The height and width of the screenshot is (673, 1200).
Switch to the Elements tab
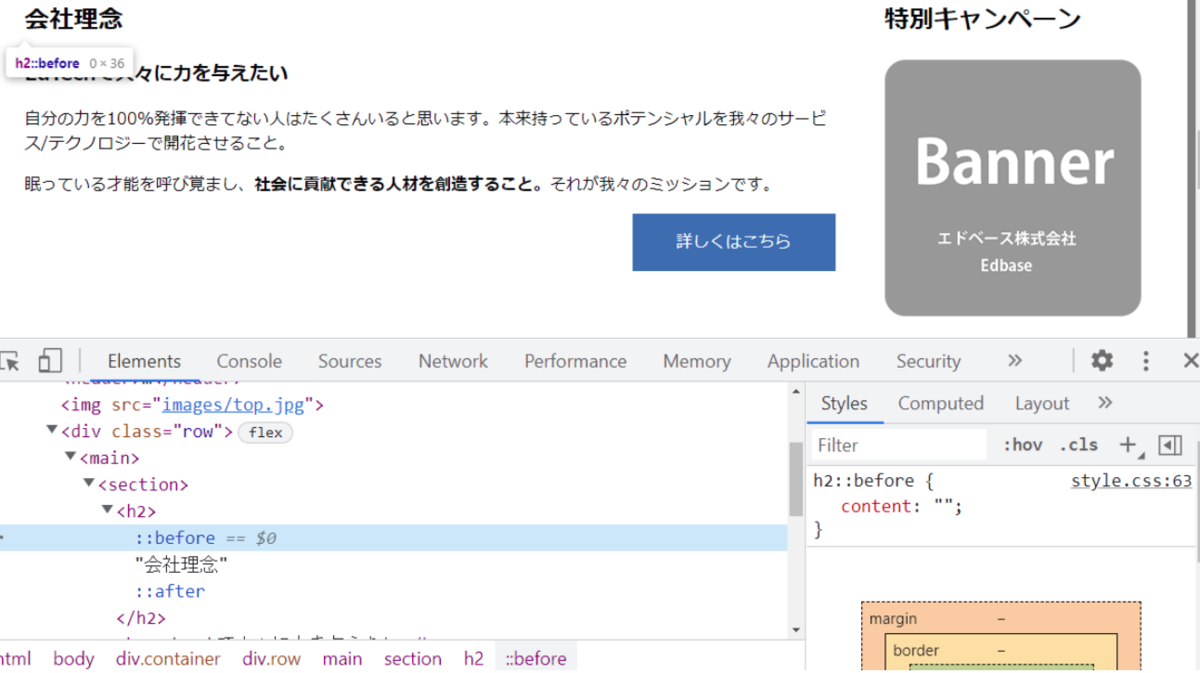[x=144, y=361]
